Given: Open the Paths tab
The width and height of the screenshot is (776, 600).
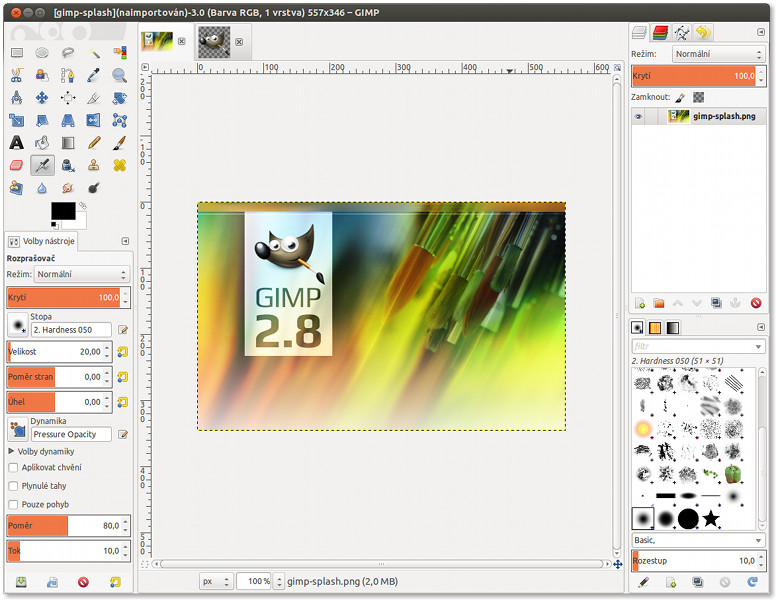Looking at the screenshot, I should [x=682, y=33].
